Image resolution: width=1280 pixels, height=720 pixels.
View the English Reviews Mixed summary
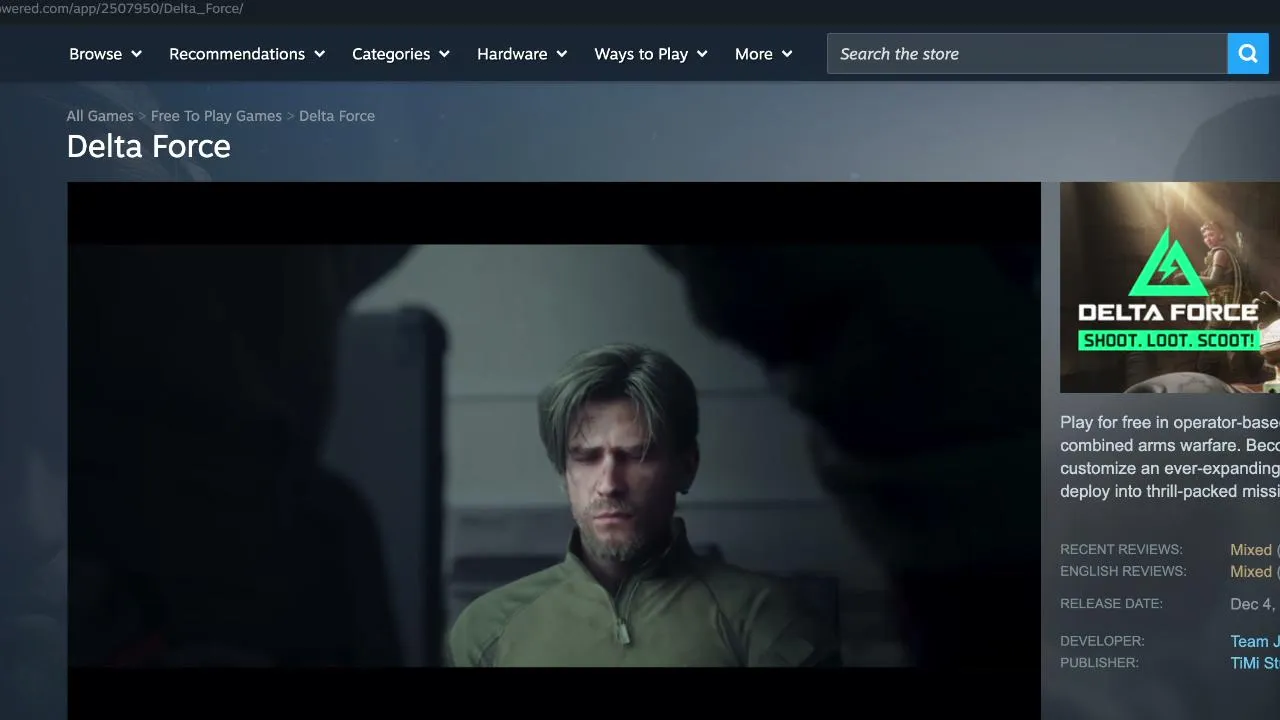(x=1252, y=572)
